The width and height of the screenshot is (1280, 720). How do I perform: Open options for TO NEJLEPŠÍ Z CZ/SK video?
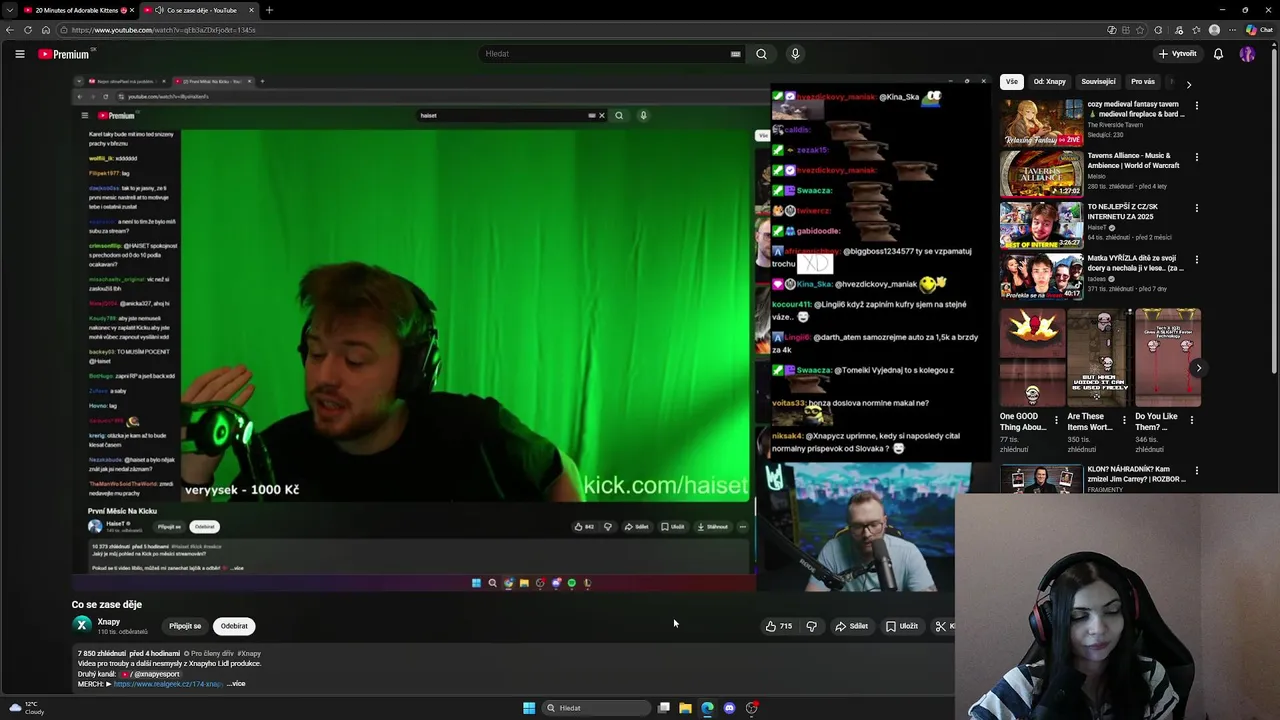pyautogui.click(x=1196, y=208)
